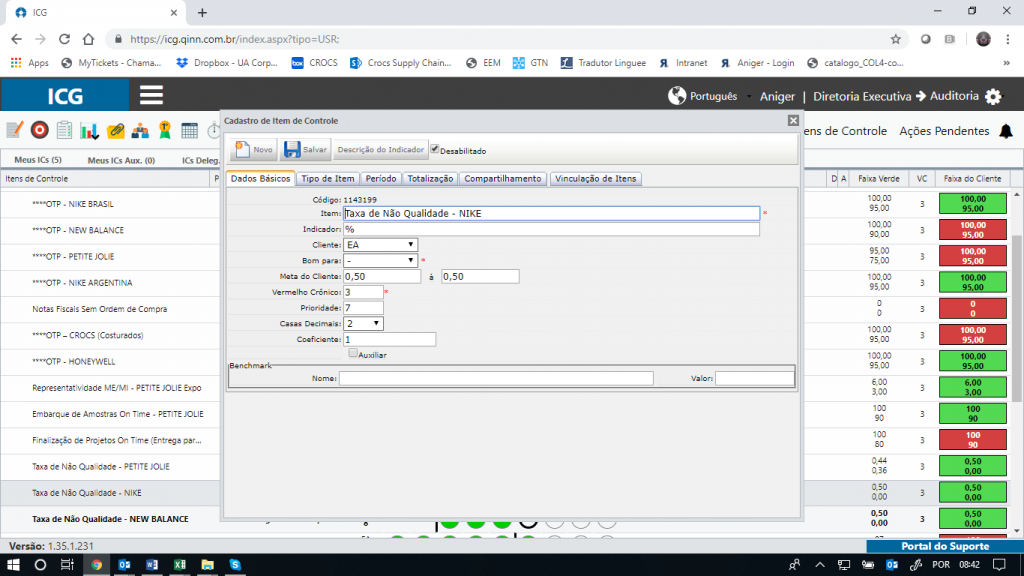Screen dimensions: 1024x576
Task: Click the Descrição do Indicador button
Action: click(380, 150)
